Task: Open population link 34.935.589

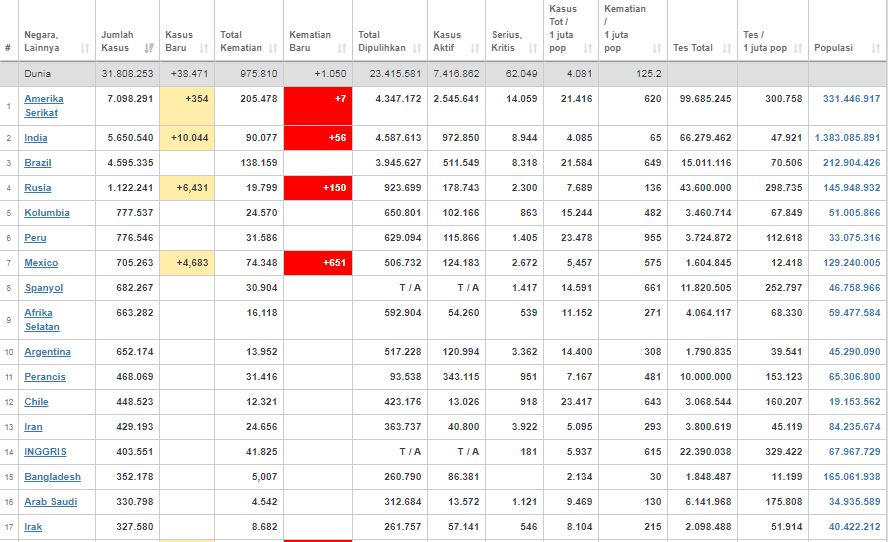Action: (x=854, y=501)
